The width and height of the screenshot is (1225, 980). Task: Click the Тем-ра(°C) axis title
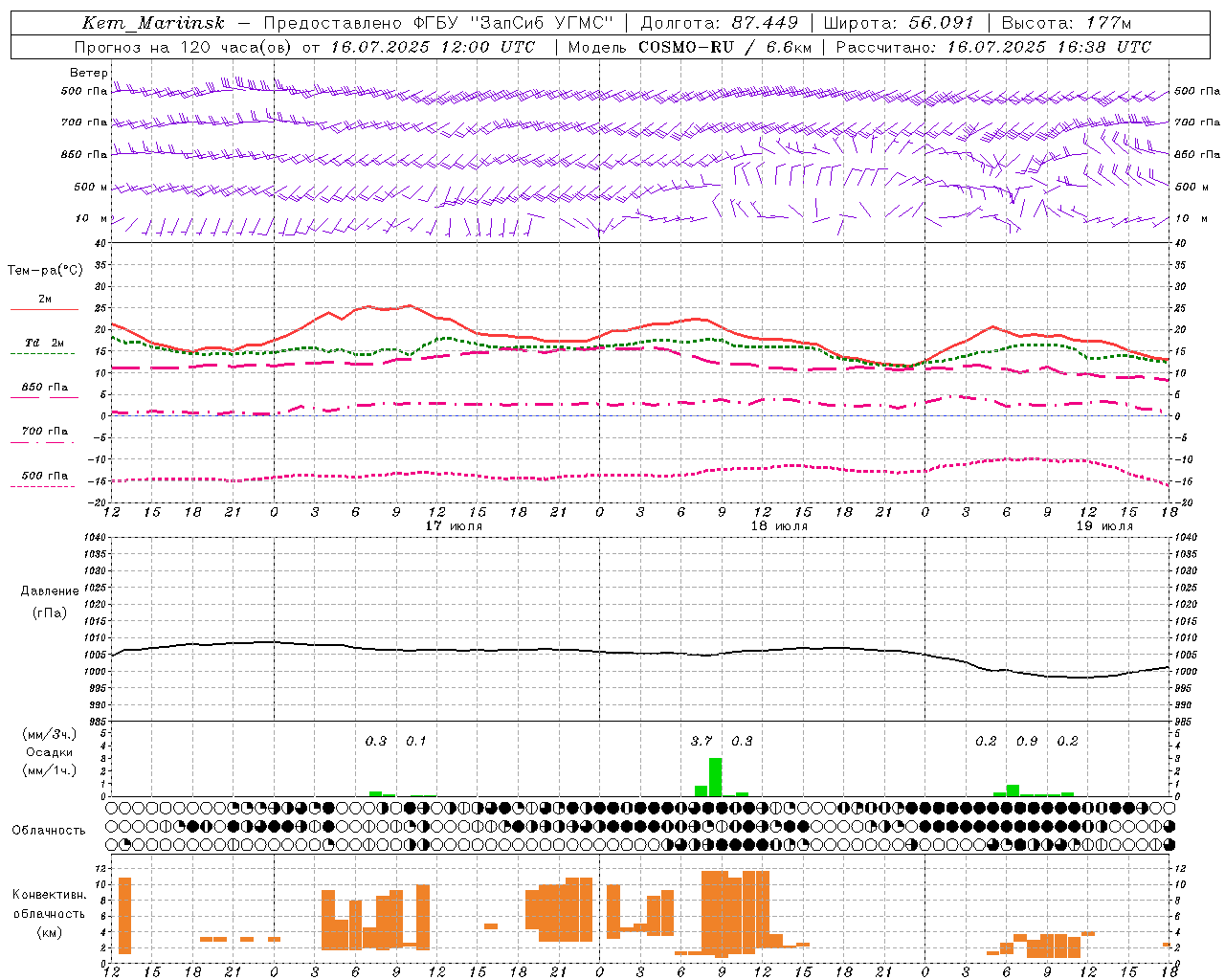click(46, 271)
